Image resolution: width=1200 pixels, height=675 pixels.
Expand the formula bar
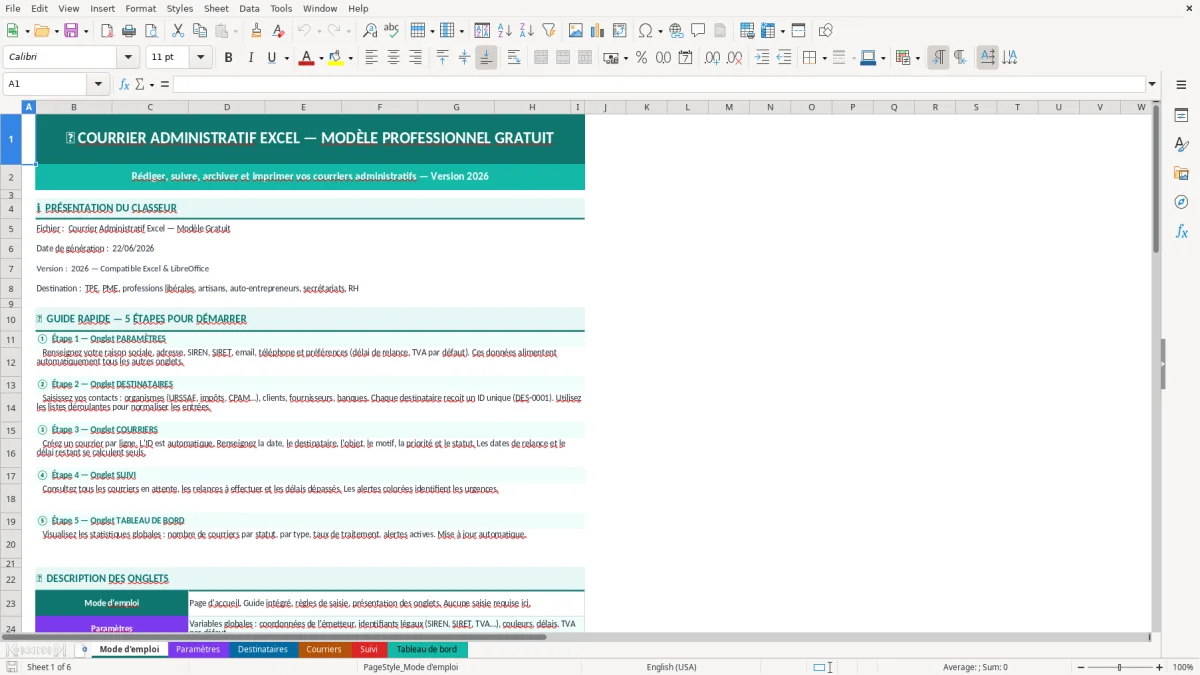click(x=1153, y=84)
